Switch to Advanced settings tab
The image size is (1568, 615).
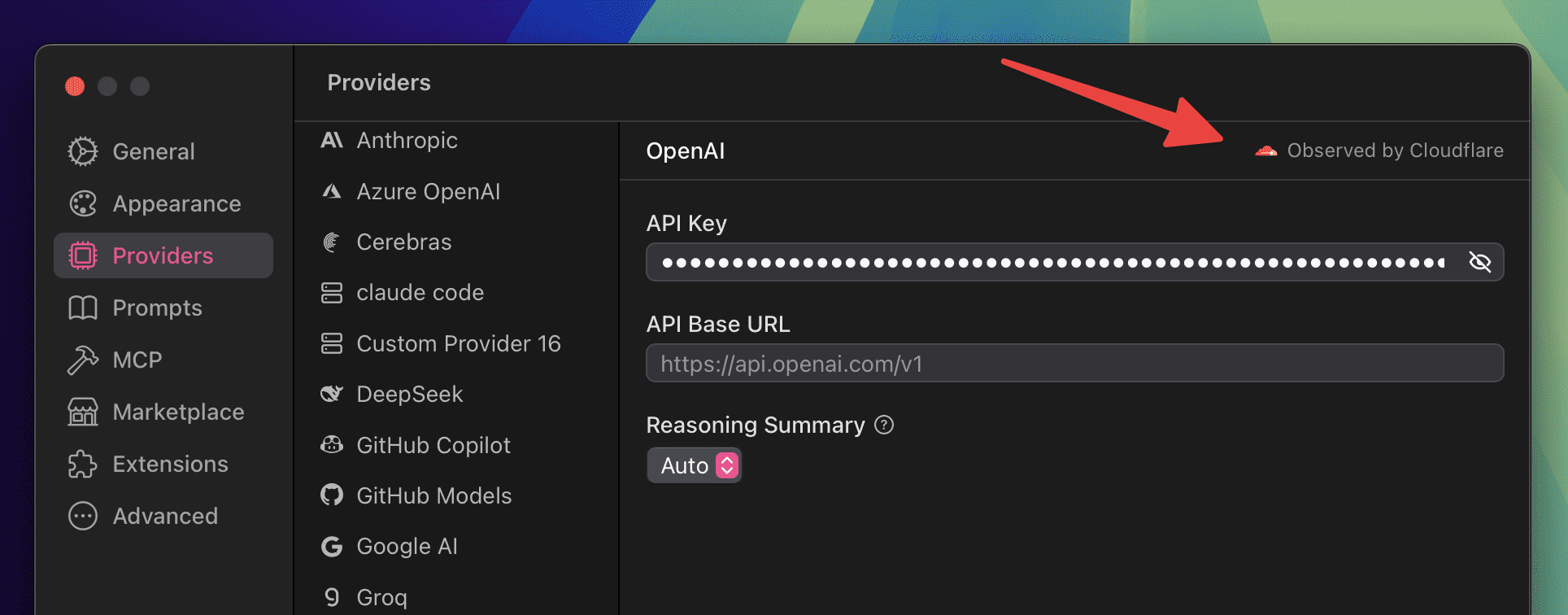coord(163,516)
